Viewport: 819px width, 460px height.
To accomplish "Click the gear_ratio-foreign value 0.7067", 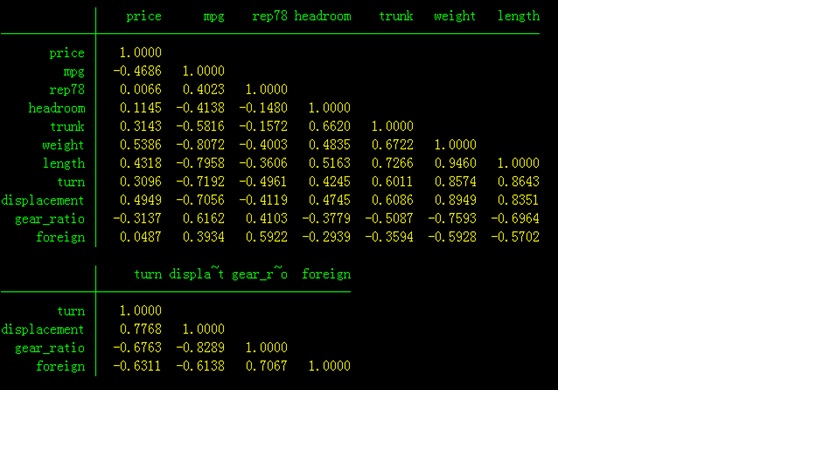I will click(x=266, y=366).
